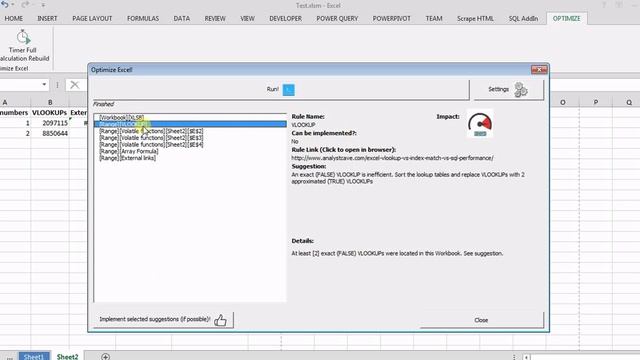
Task: Open the INSERT ribbon tab
Action: pos(47,18)
